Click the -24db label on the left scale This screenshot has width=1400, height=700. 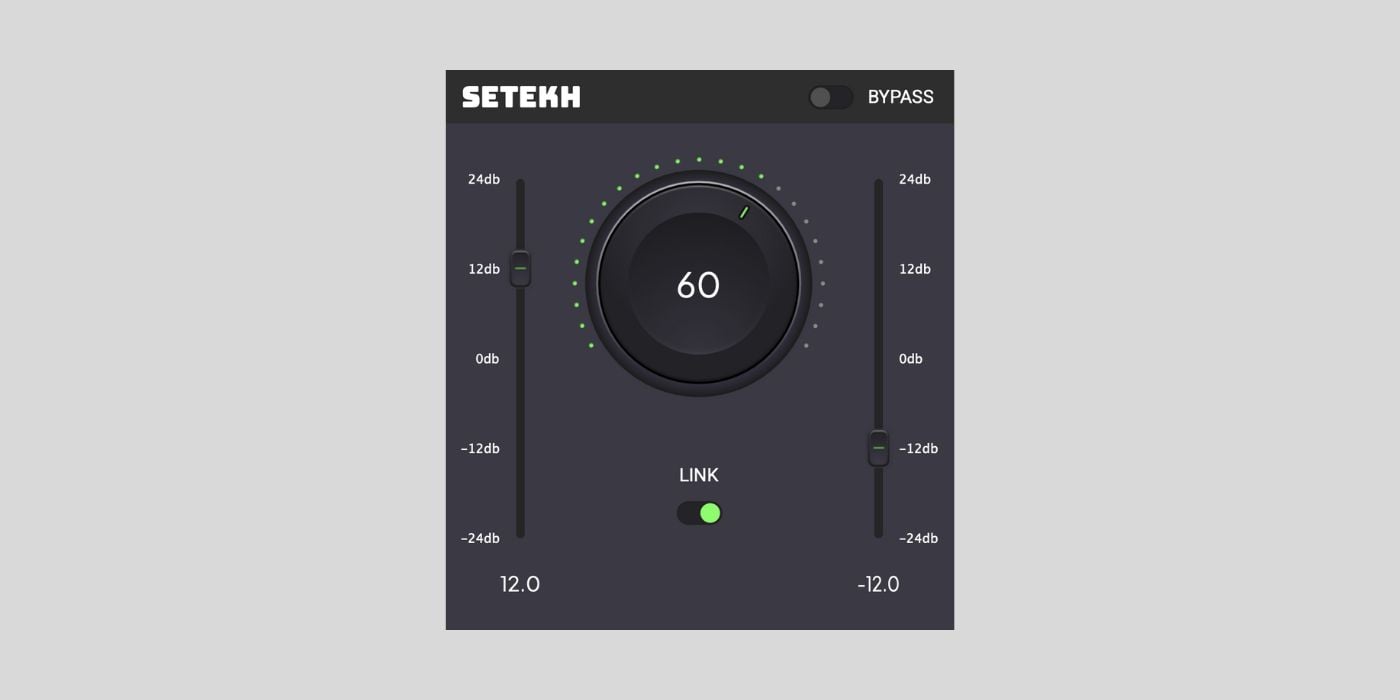coord(480,538)
